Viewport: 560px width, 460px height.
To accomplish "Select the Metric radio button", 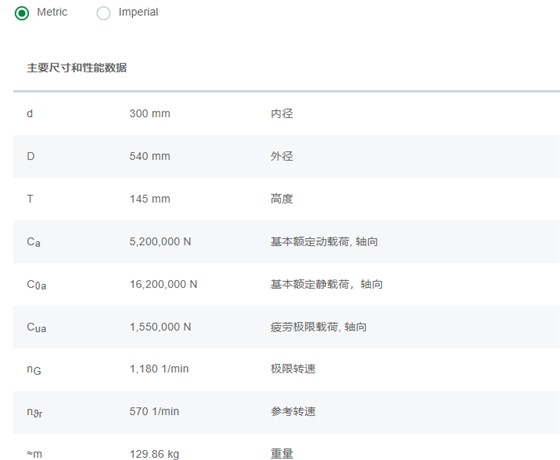I will [x=22, y=13].
